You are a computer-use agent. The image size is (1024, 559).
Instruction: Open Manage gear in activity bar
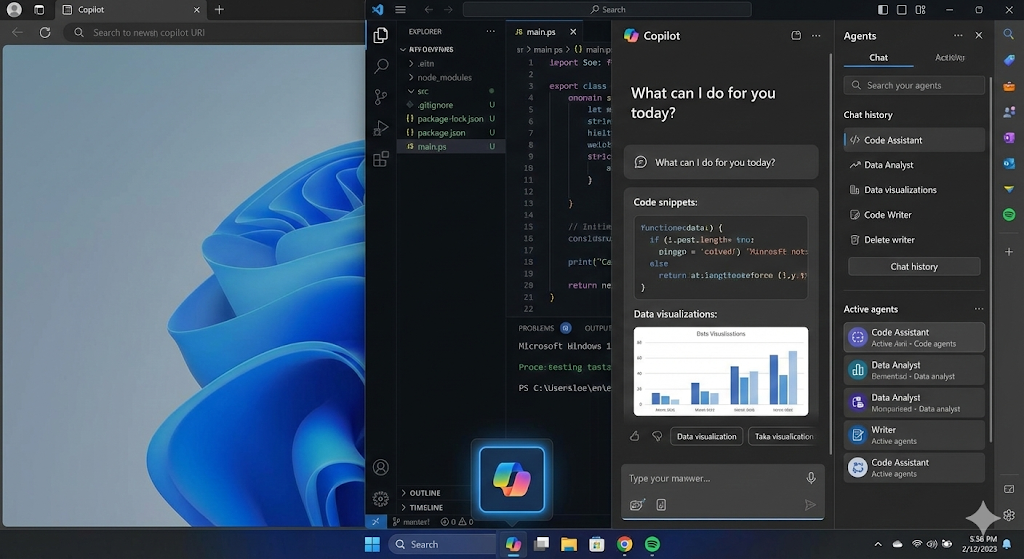pos(381,499)
